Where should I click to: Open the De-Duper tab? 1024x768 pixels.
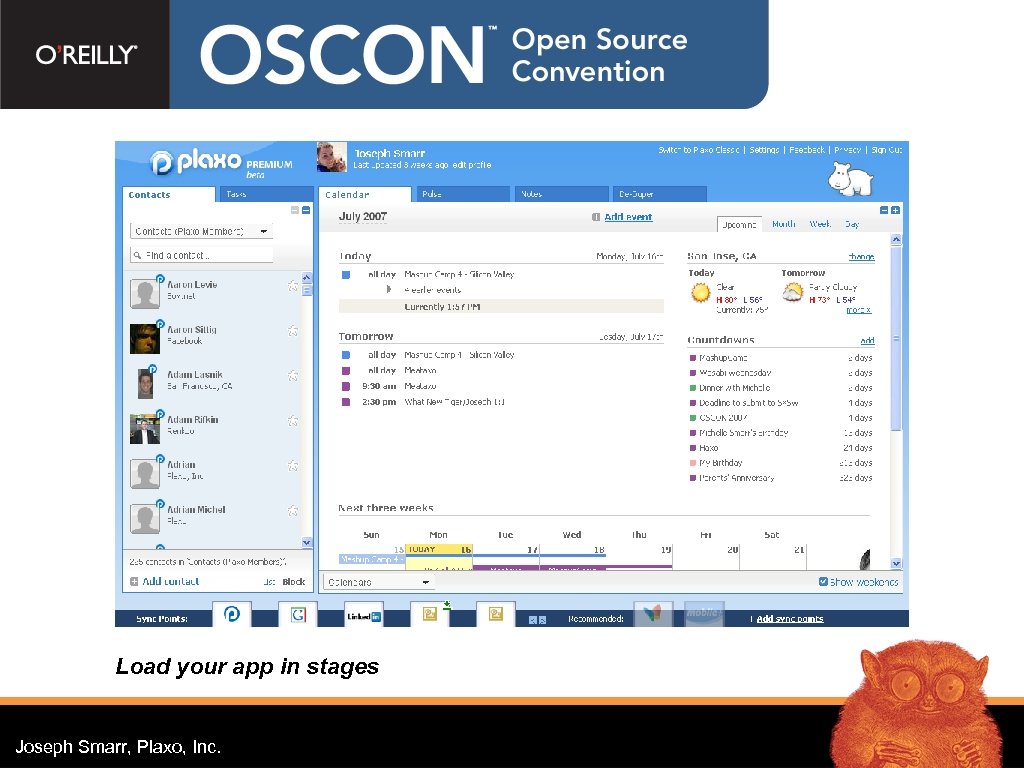(x=660, y=194)
